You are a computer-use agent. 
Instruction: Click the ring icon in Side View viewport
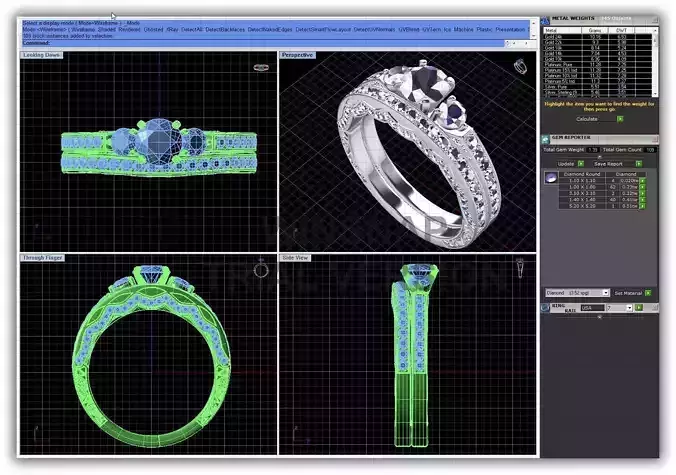coord(520,267)
